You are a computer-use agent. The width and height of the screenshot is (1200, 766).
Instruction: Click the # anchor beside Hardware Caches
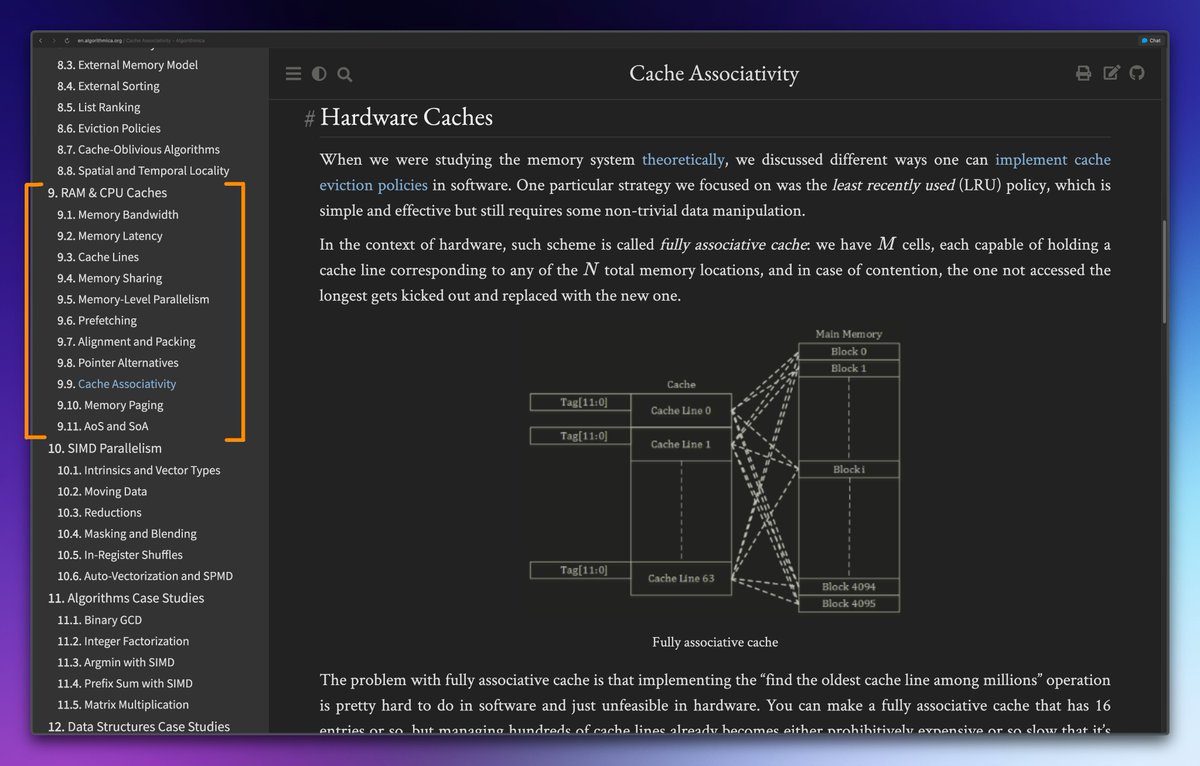[310, 119]
